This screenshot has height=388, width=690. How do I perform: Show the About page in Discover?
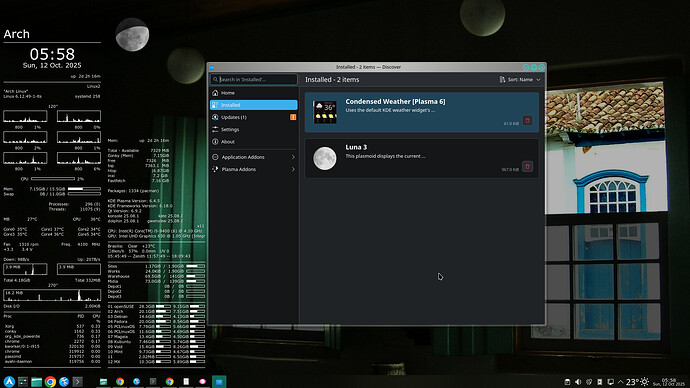point(254,142)
